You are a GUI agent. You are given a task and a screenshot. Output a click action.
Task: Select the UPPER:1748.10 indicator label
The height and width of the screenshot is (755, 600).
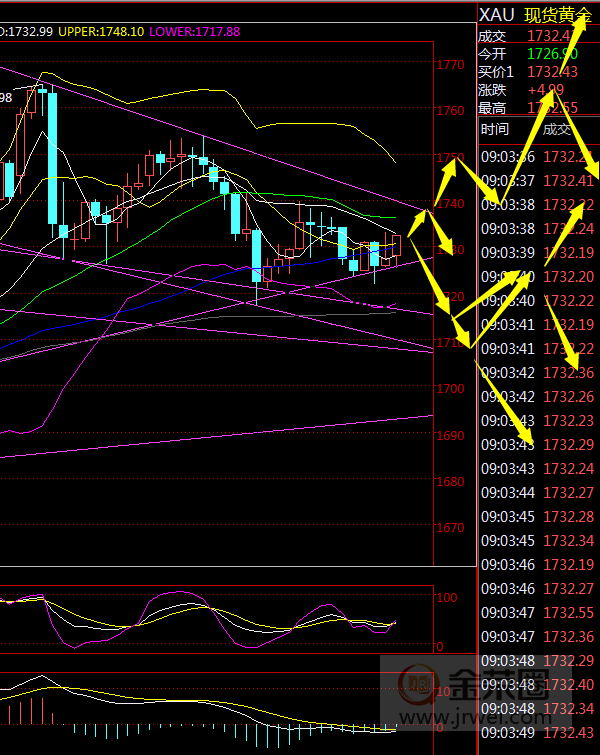coord(100,32)
